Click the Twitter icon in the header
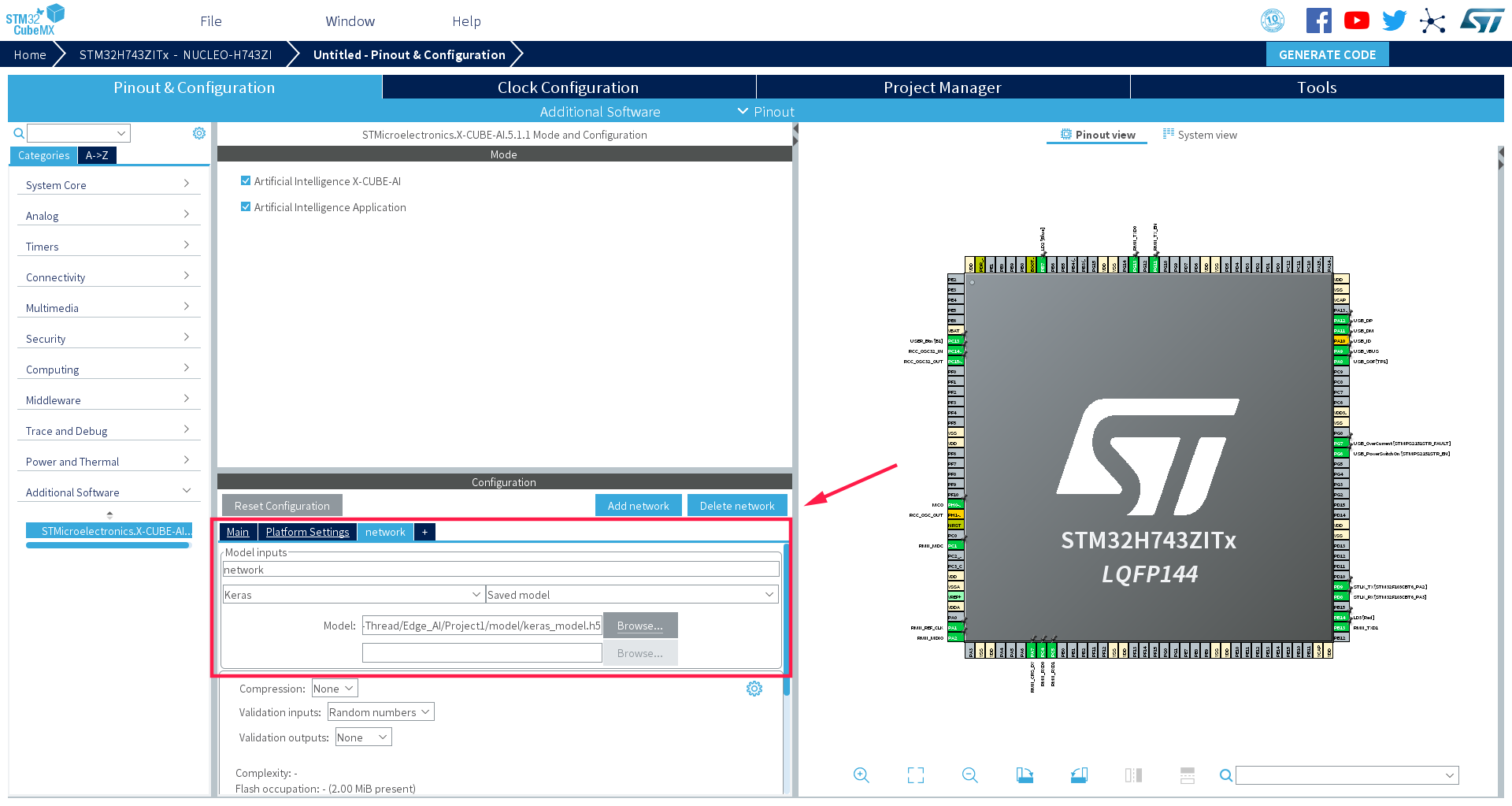This screenshot has height=806, width=1512. point(1394,20)
